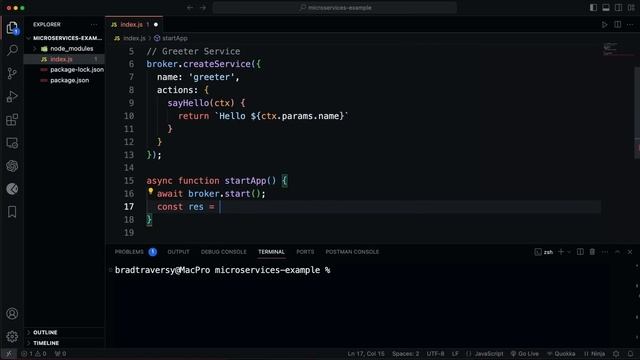Click Quokka in the status bar
This screenshot has height=360, width=640.
pyautogui.click(x=561, y=354)
